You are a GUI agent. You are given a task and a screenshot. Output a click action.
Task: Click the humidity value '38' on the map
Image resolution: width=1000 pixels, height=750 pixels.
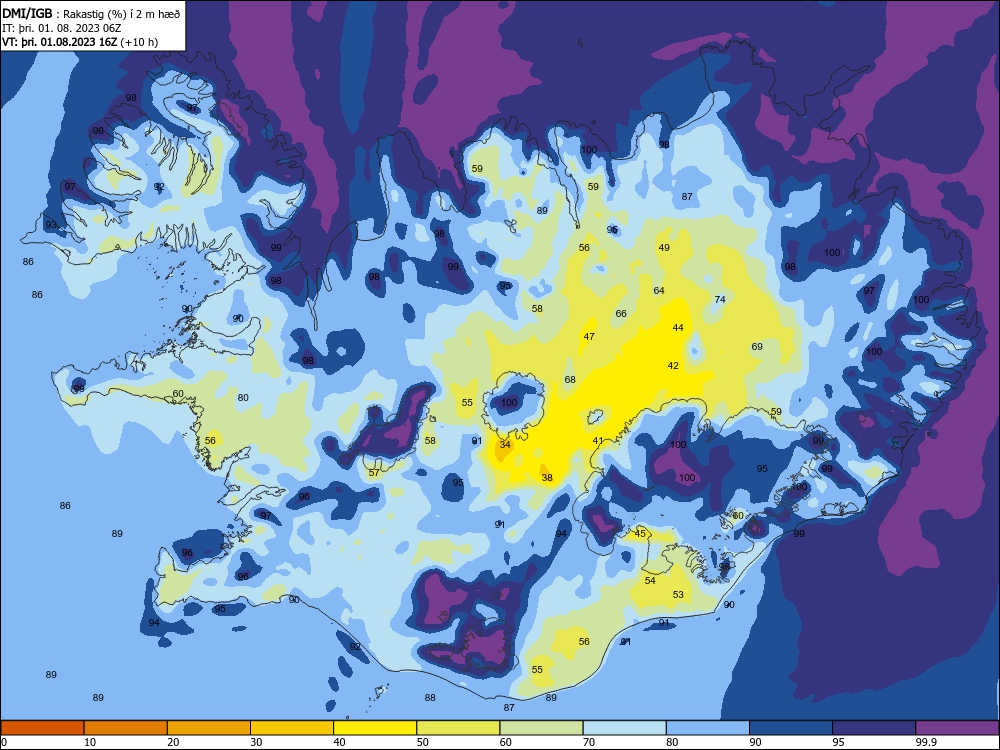click(547, 478)
